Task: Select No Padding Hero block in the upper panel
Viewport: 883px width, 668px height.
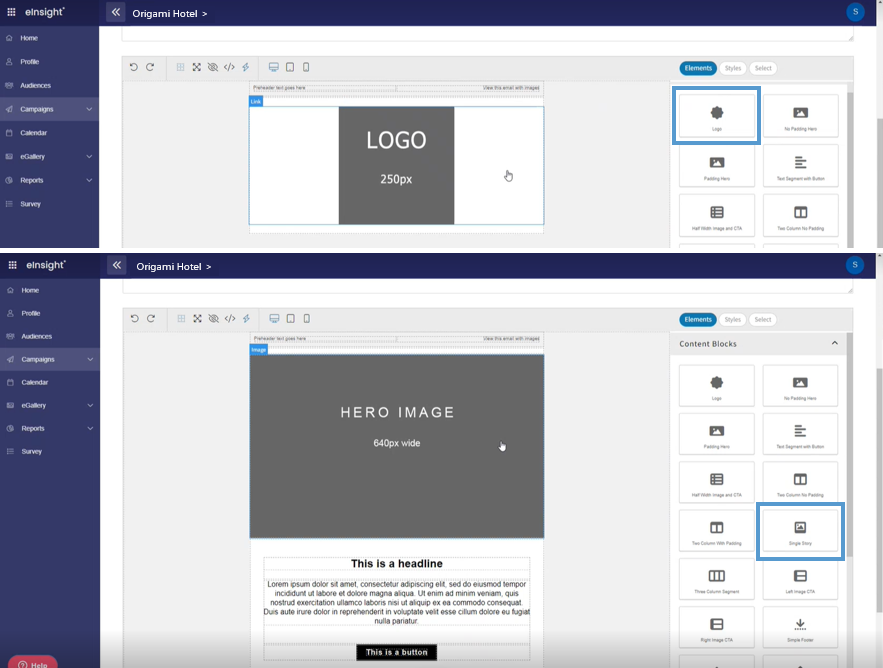Action: [800, 115]
